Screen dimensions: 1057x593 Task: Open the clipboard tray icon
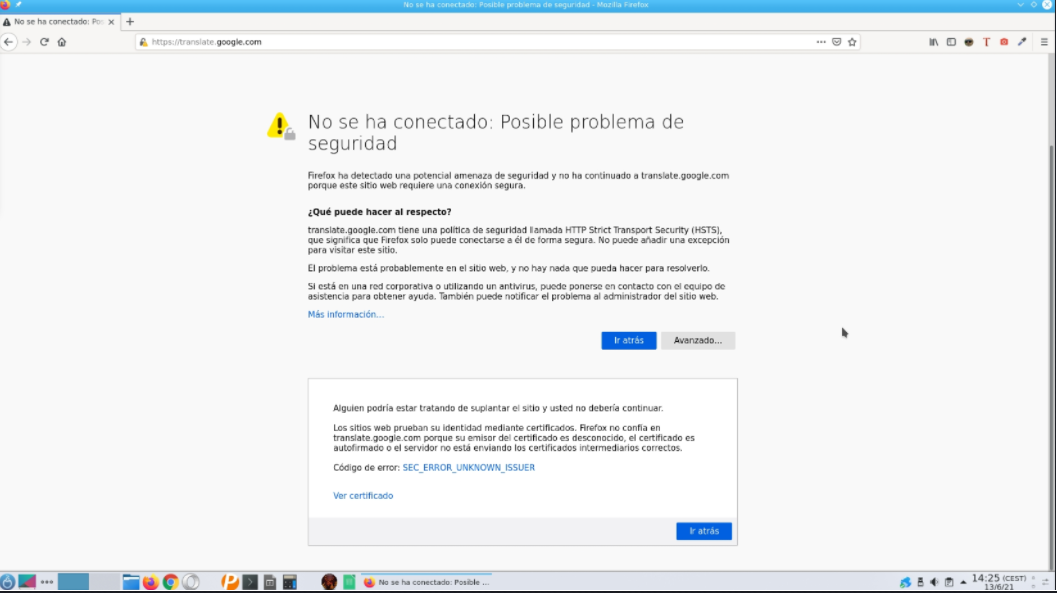click(x=949, y=582)
